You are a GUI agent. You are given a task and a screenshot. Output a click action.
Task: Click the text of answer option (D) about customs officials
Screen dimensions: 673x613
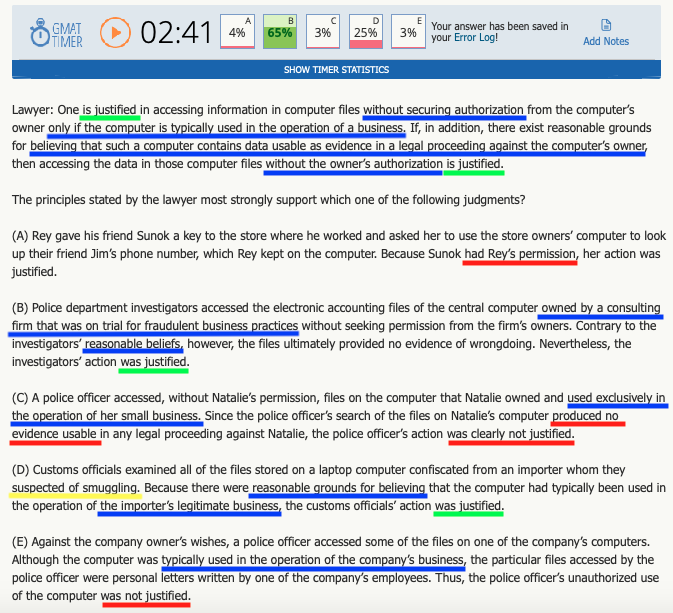tap(339, 488)
